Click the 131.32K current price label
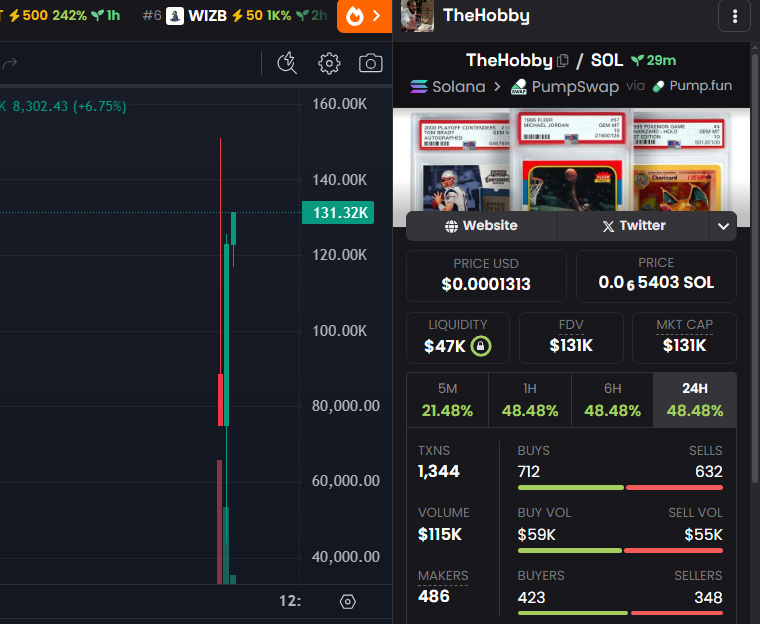 click(x=338, y=212)
